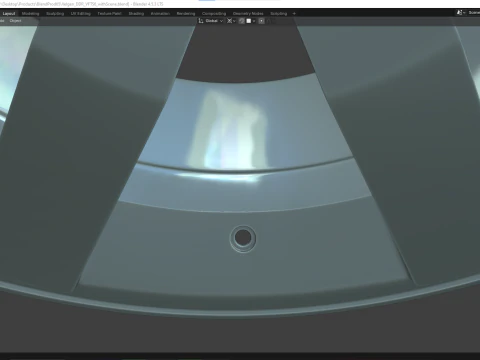Screen dimensions: 480x360
Task: Open the transform pivot point selector
Action: 231,21
